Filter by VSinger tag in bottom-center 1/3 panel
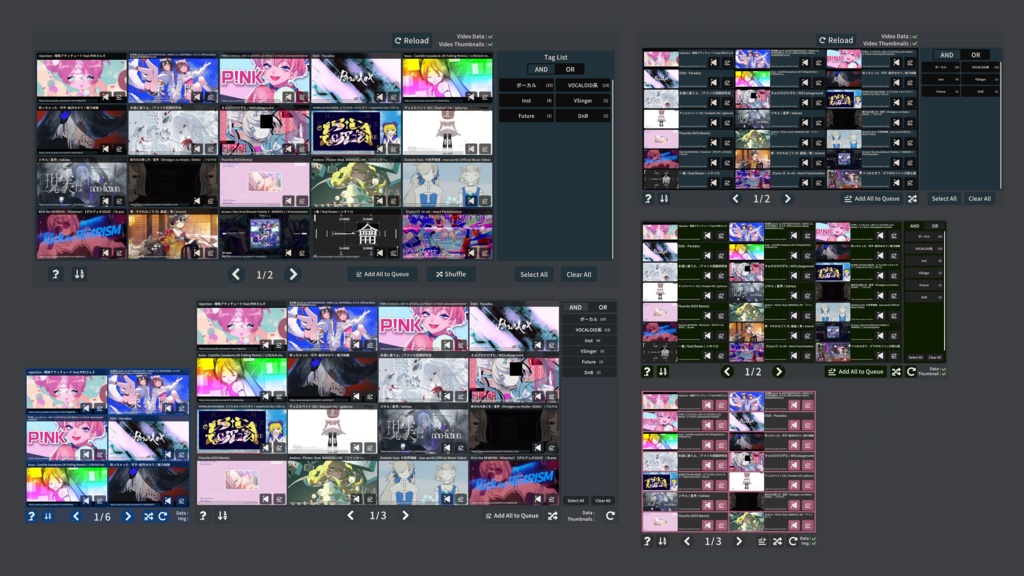The image size is (1024, 576). pos(588,351)
